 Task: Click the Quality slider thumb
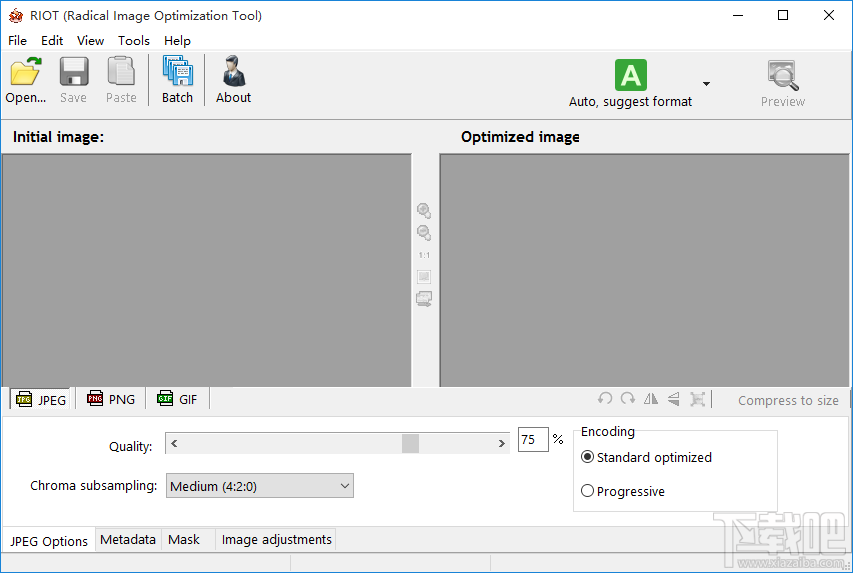click(410, 443)
